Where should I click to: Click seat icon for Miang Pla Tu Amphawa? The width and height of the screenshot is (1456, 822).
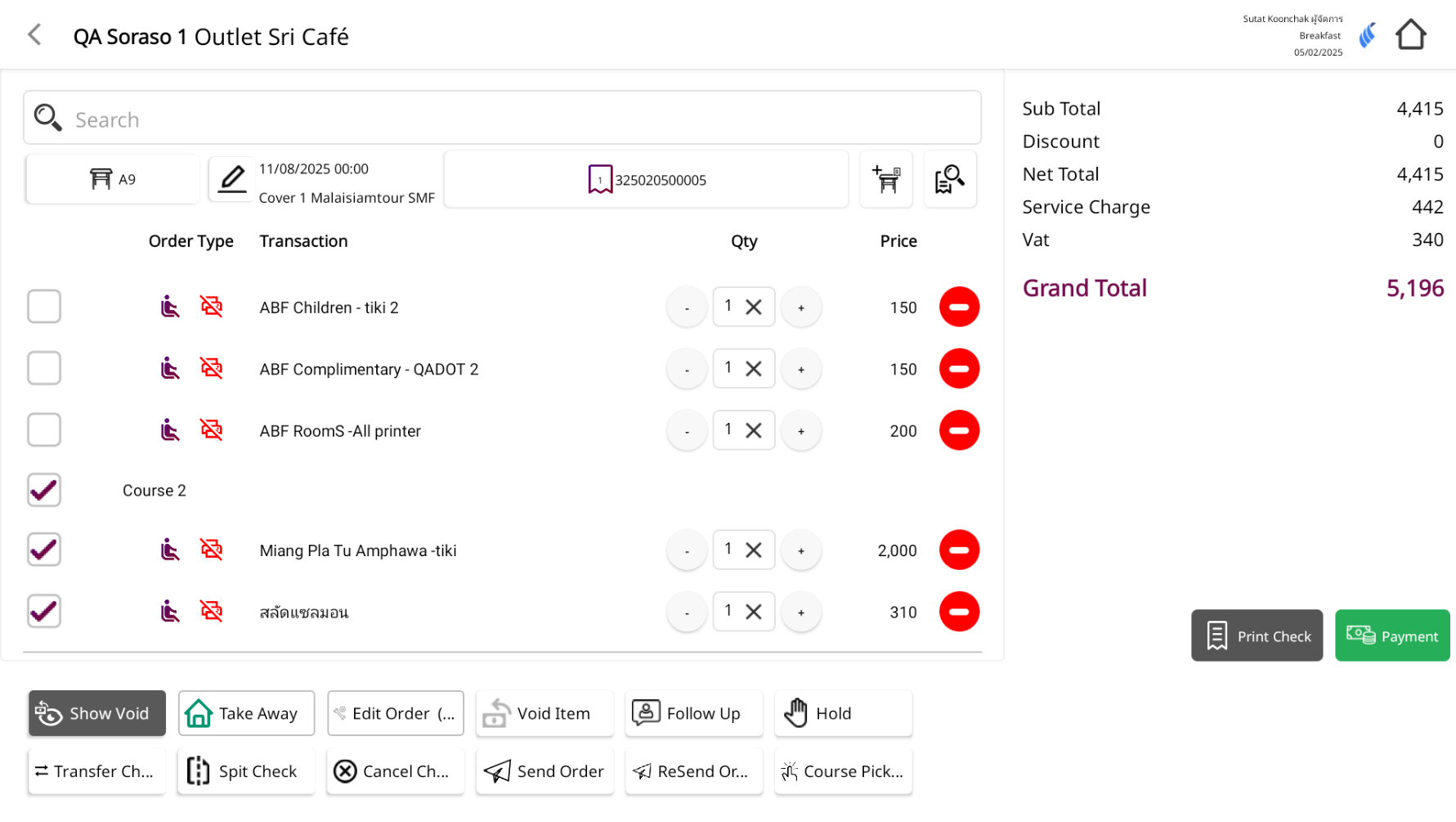pyautogui.click(x=169, y=550)
